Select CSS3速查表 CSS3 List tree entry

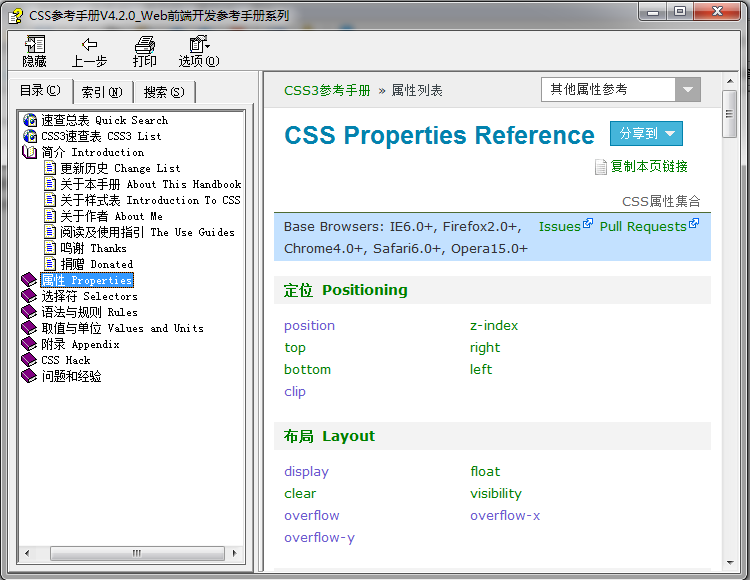tap(101, 136)
